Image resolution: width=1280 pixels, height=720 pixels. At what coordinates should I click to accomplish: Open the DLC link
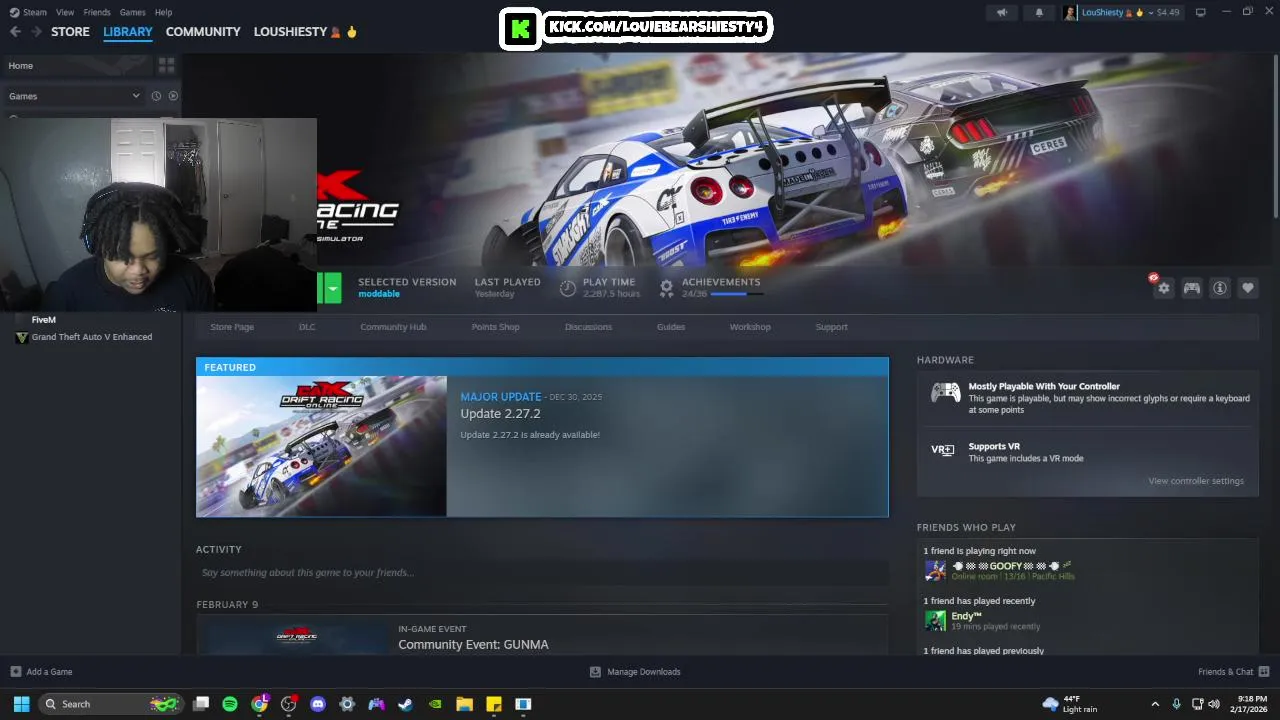click(x=307, y=327)
